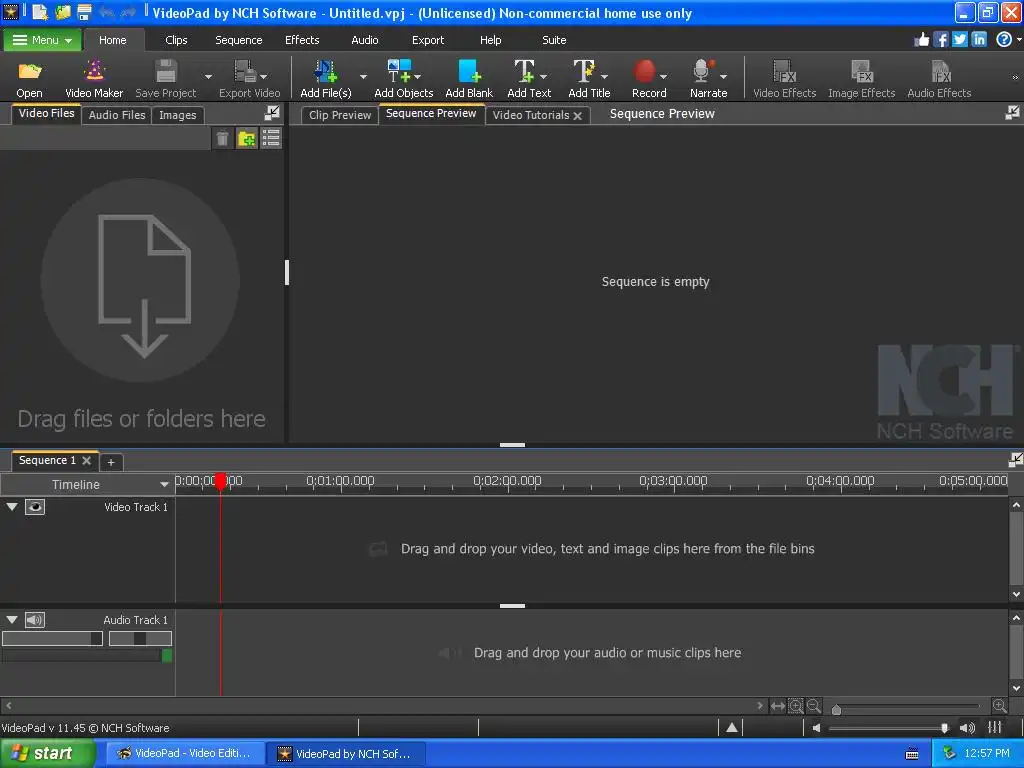Open the Timeline mode dropdown arrow
1024x768 pixels.
point(164,485)
